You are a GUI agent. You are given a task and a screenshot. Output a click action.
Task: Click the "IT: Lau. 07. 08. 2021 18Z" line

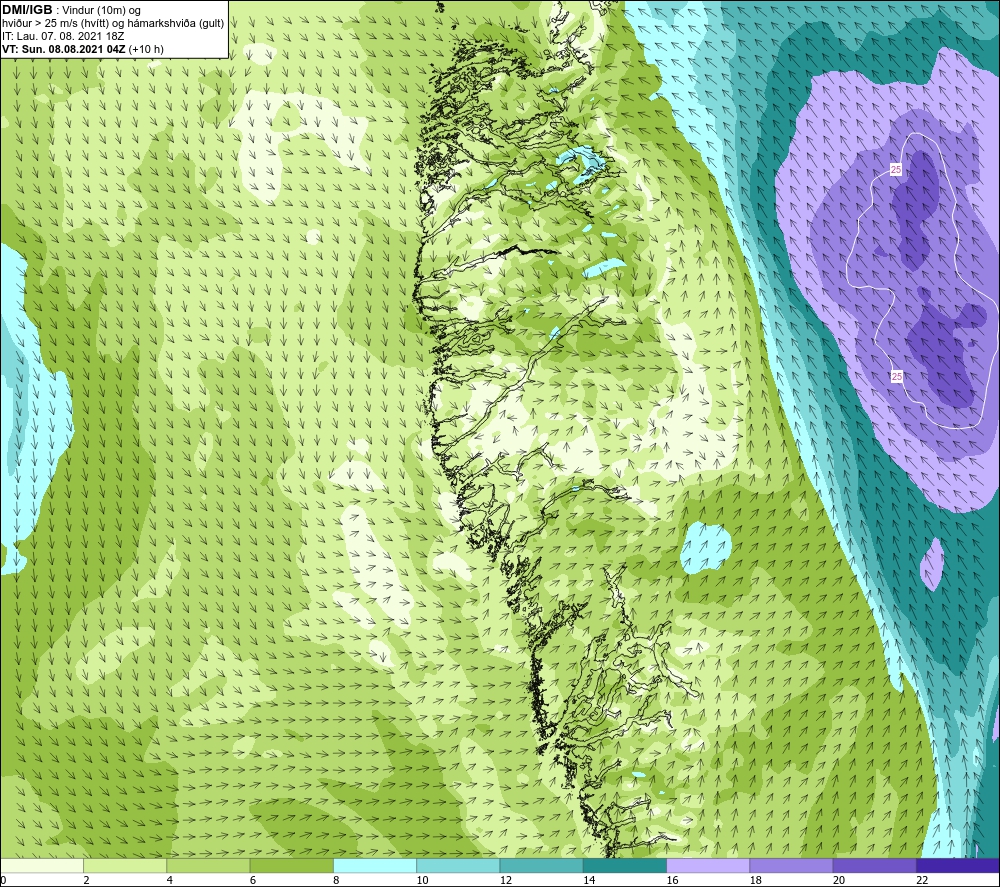pos(62,36)
